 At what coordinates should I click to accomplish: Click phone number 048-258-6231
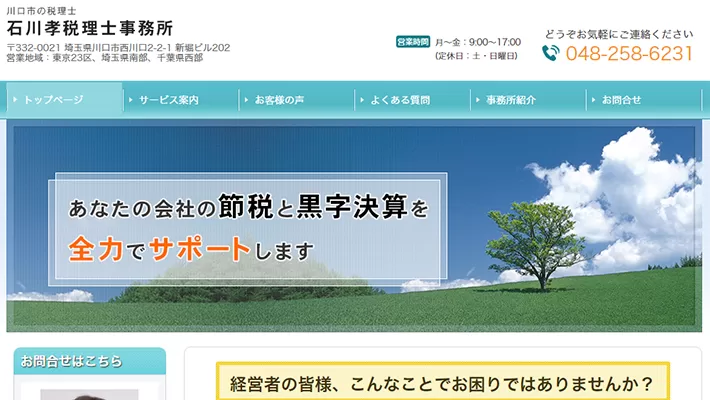tap(629, 54)
